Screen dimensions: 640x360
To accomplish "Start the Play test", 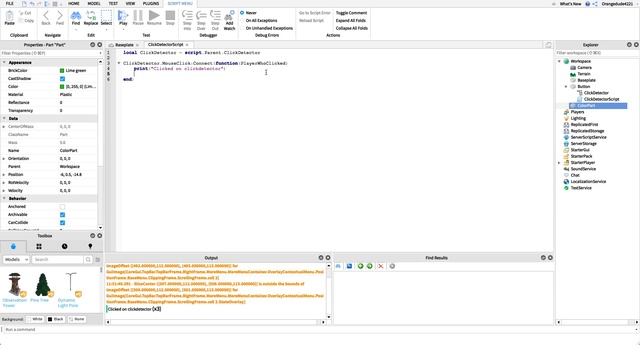I will [x=123, y=18].
